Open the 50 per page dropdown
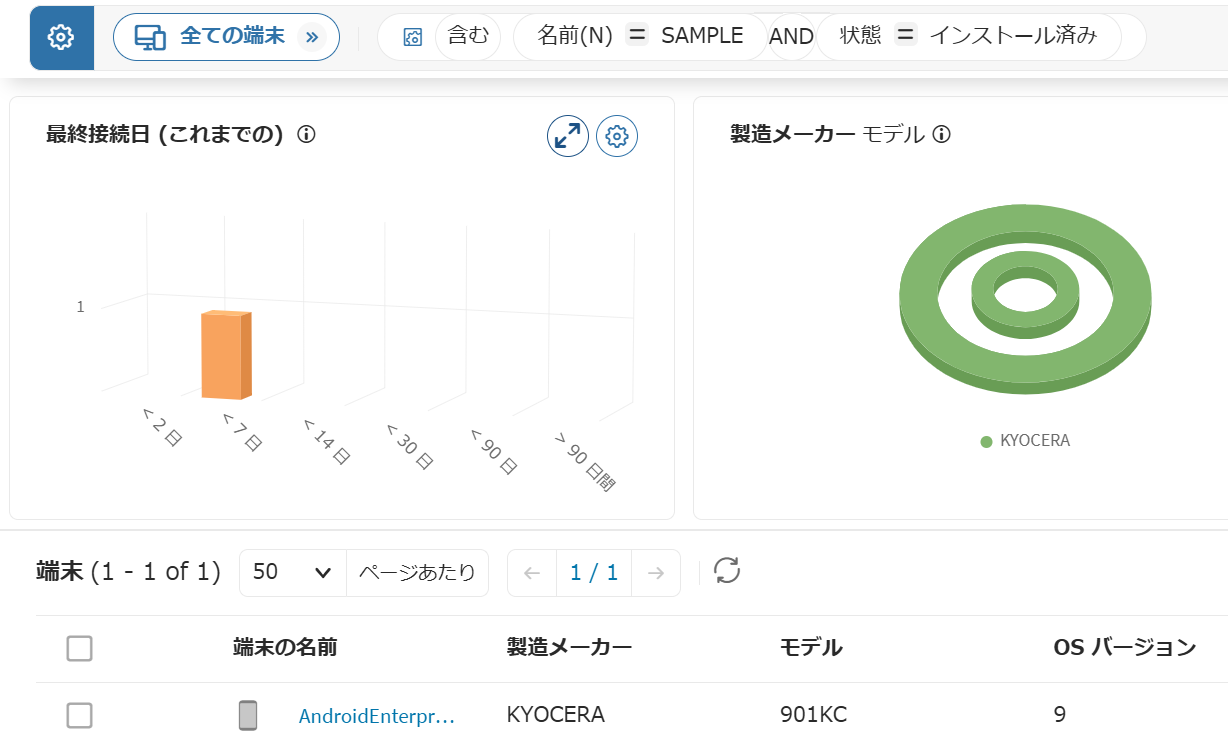Viewport: 1228px width, 748px height. click(x=293, y=573)
